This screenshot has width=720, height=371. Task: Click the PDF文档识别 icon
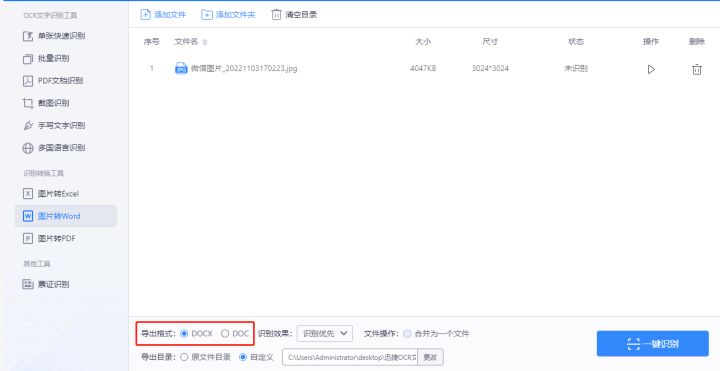(28, 81)
